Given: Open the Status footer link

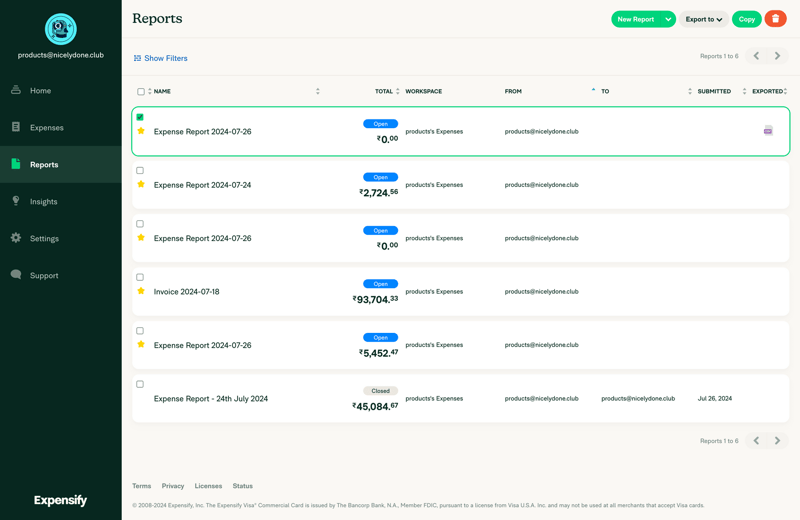Looking at the screenshot, I should (242, 486).
